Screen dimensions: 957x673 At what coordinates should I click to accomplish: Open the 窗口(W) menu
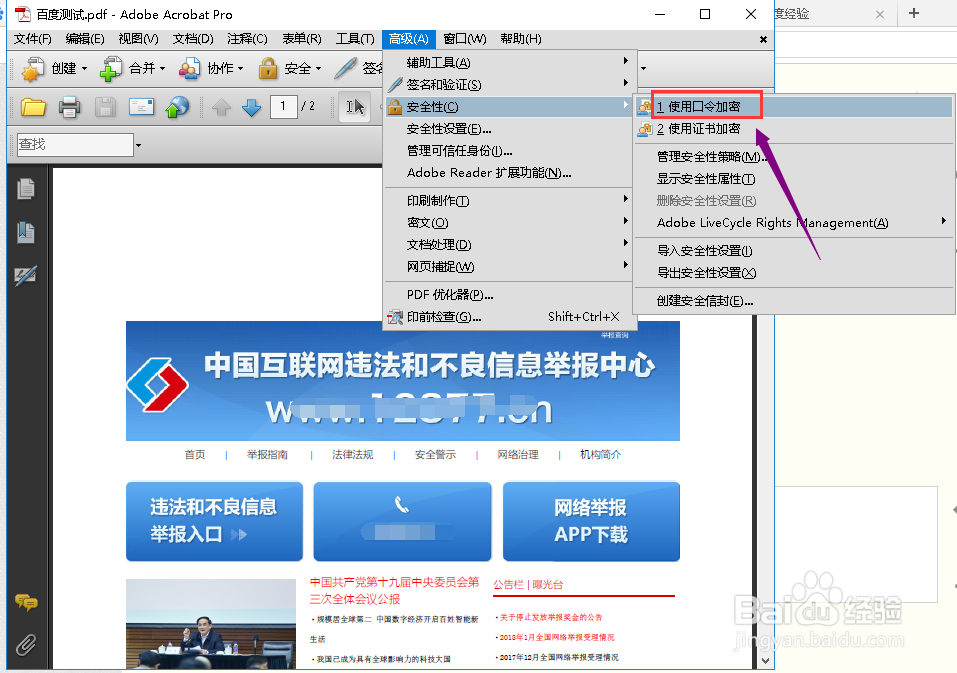[463, 39]
